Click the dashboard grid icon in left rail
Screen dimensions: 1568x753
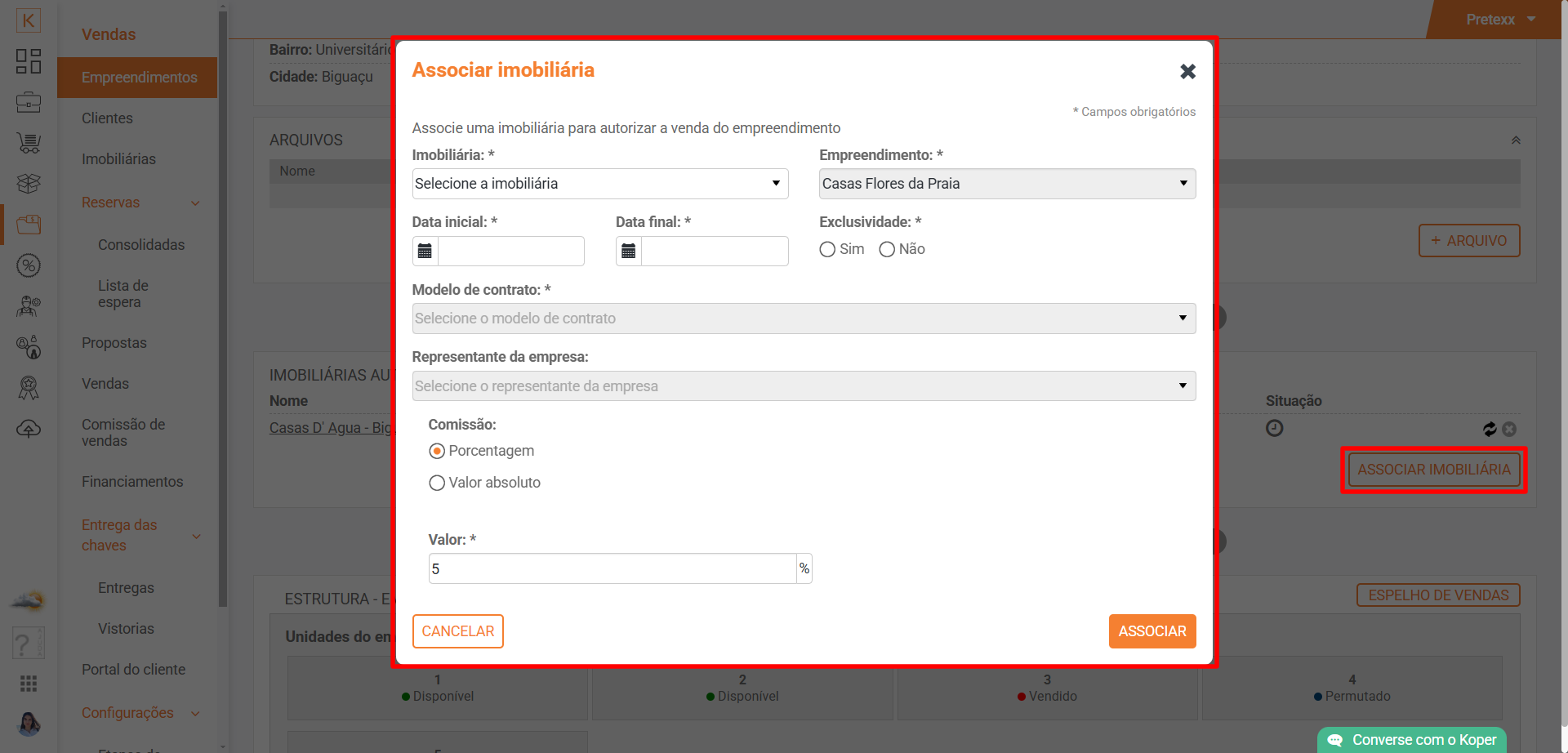(x=29, y=61)
